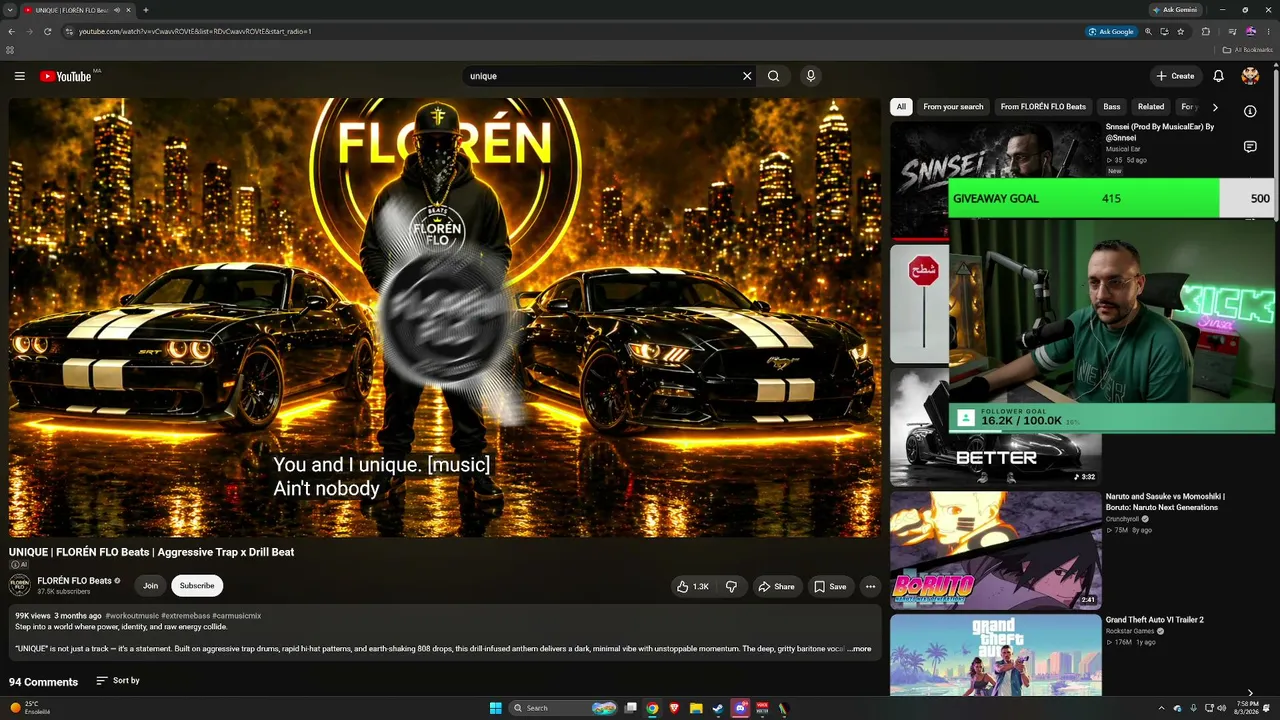1280x720 pixels.
Task: Select the All filter chip
Action: click(x=901, y=107)
